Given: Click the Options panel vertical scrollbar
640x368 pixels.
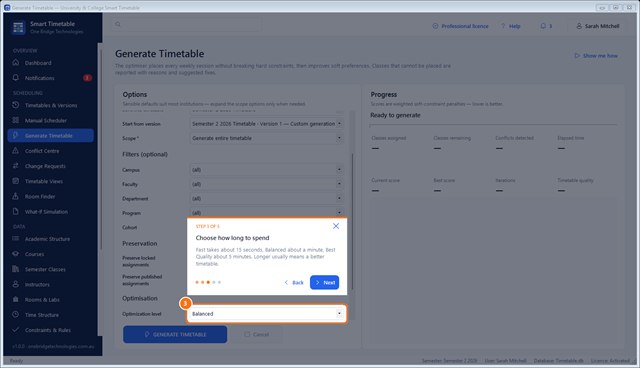Looking at the screenshot, I should click(352, 222).
